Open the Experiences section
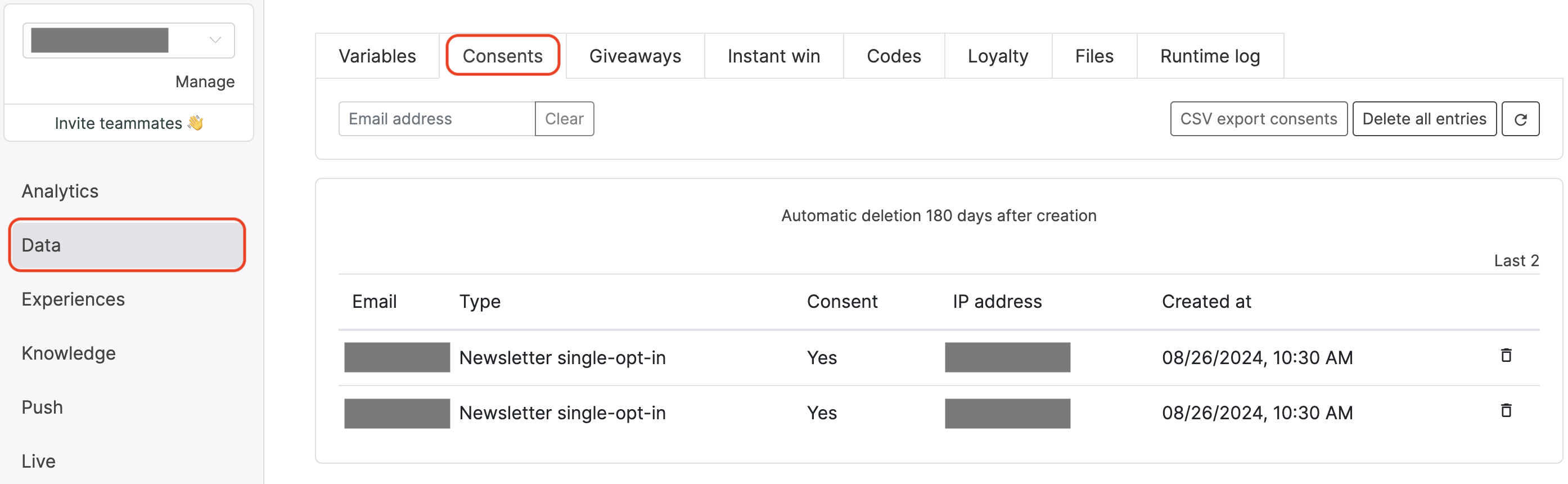The image size is (1568, 484). click(73, 299)
